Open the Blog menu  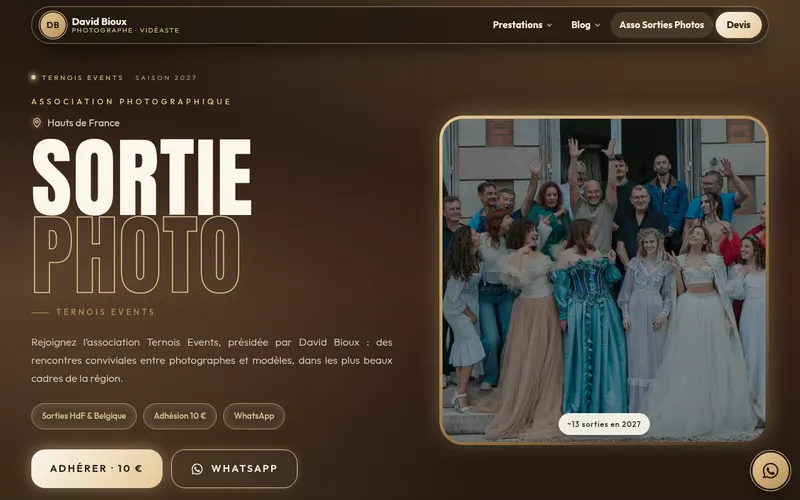585,25
